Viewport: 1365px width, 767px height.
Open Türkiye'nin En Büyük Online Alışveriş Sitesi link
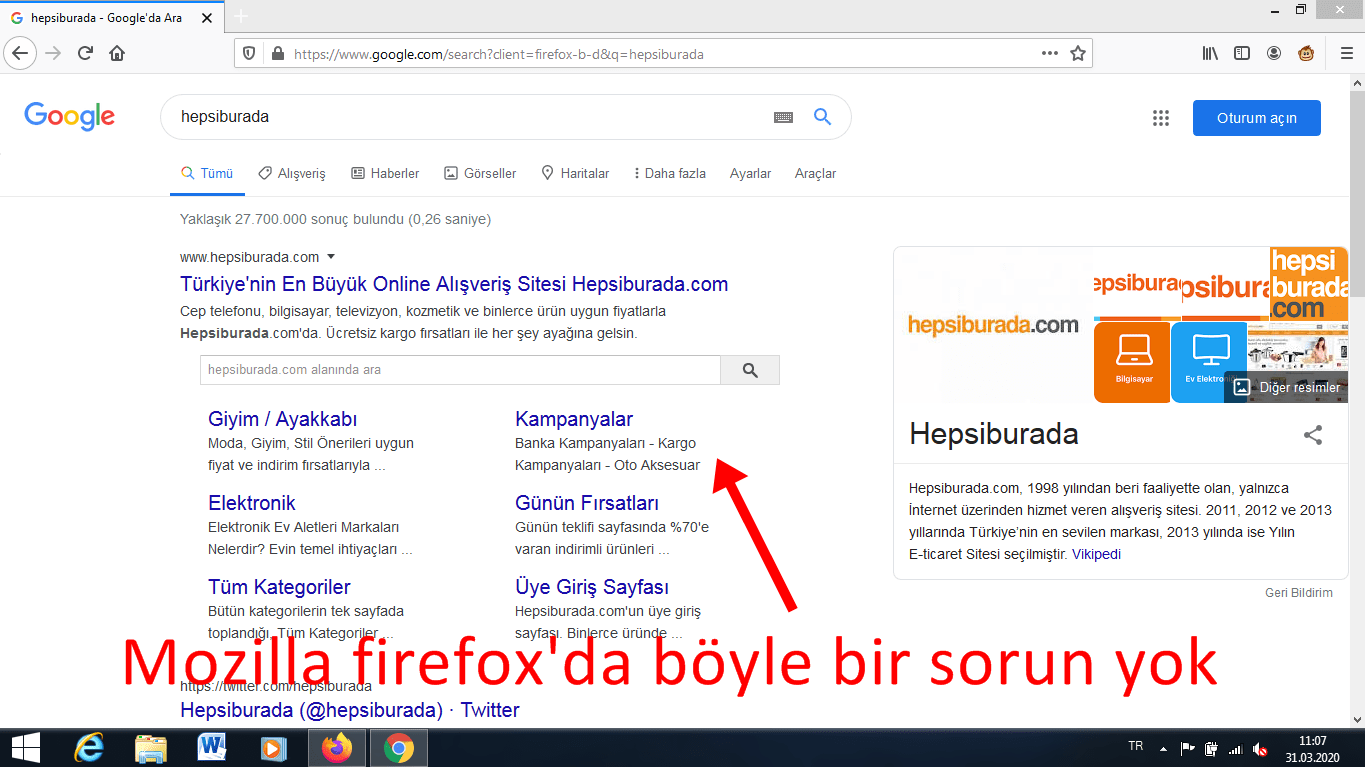click(x=454, y=284)
